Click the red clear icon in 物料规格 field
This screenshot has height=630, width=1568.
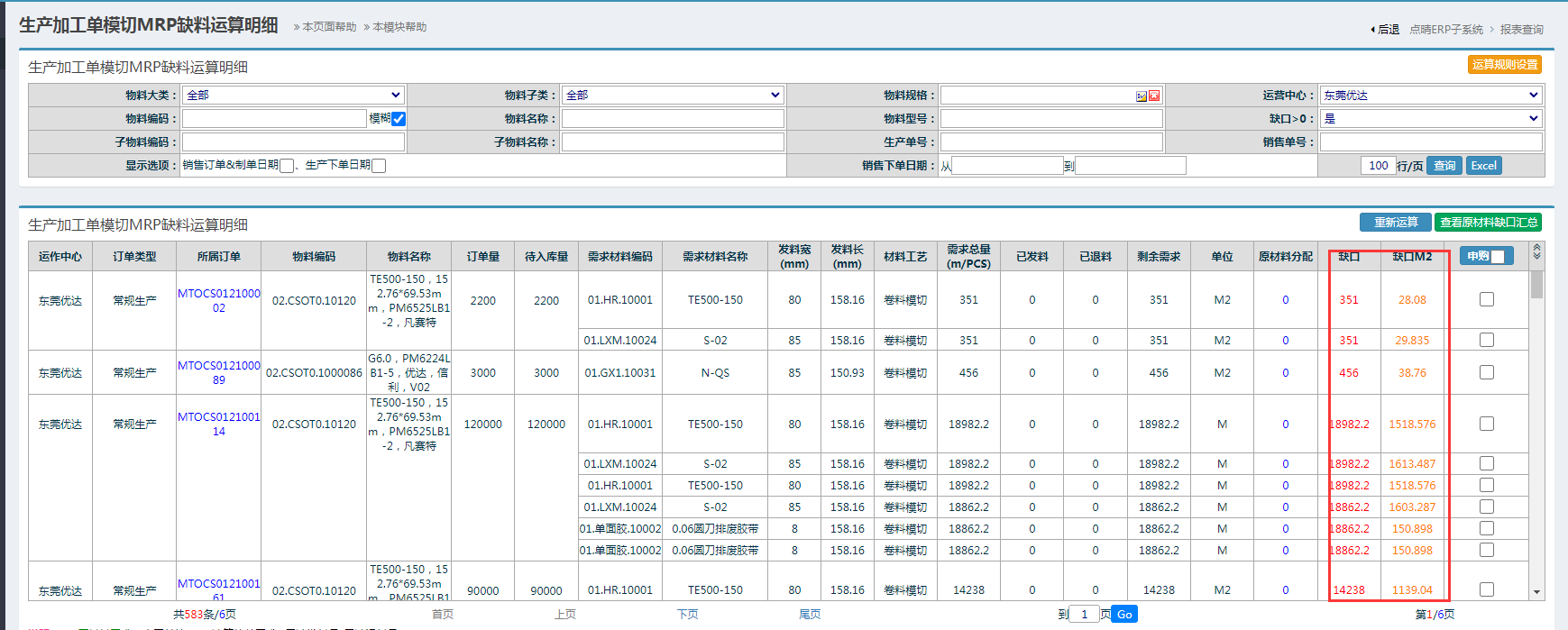1154,96
